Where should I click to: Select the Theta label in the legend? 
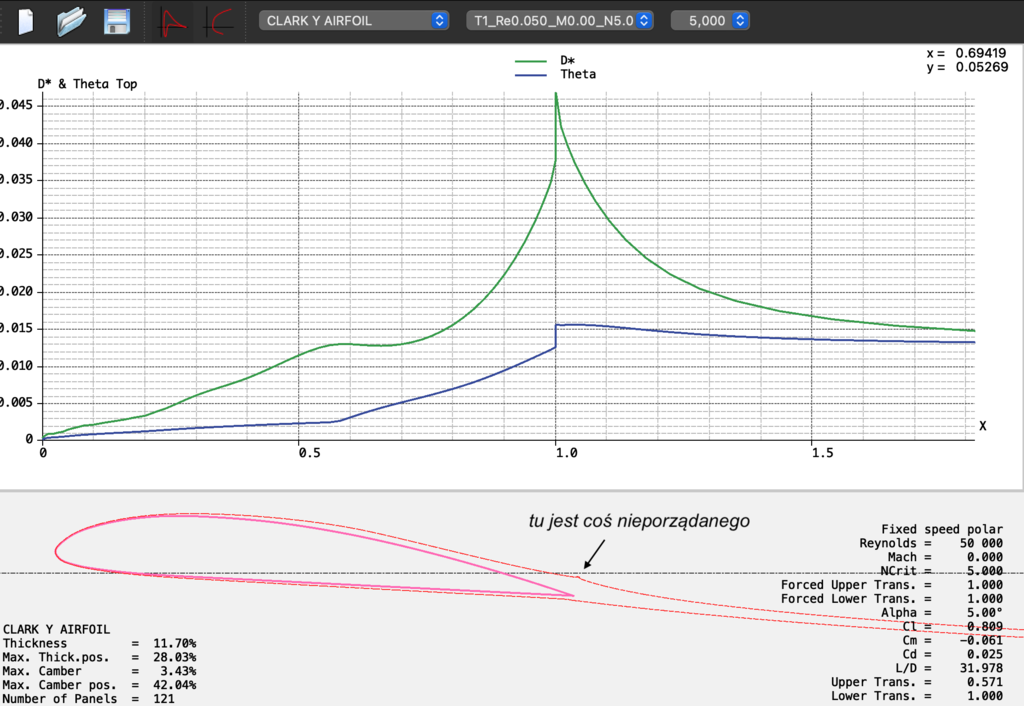(577, 75)
